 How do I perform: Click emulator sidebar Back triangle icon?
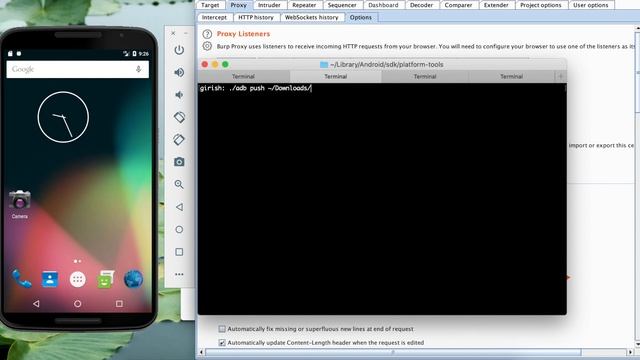tap(179, 207)
